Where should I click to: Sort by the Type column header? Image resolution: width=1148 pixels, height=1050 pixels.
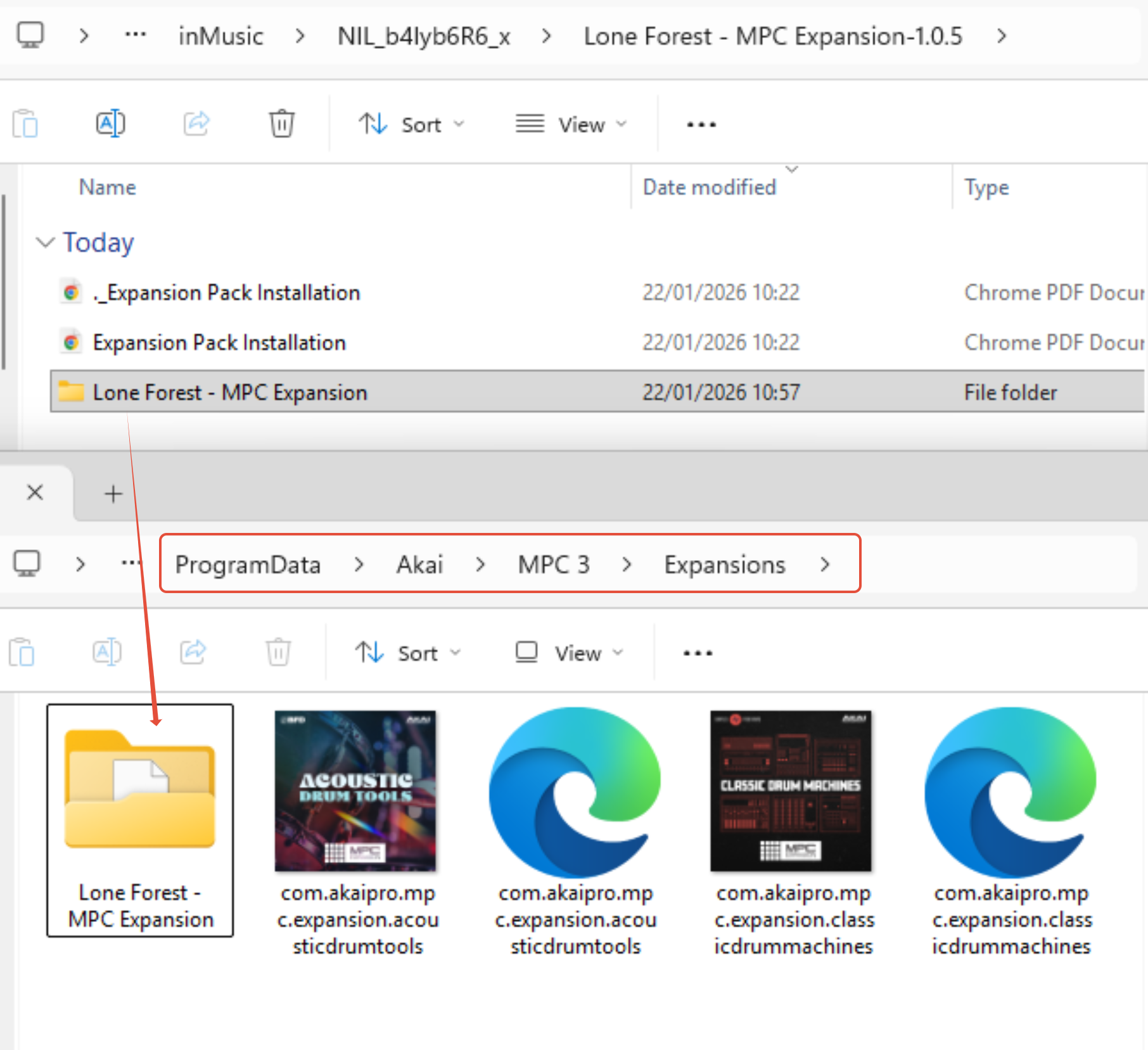[986, 188]
